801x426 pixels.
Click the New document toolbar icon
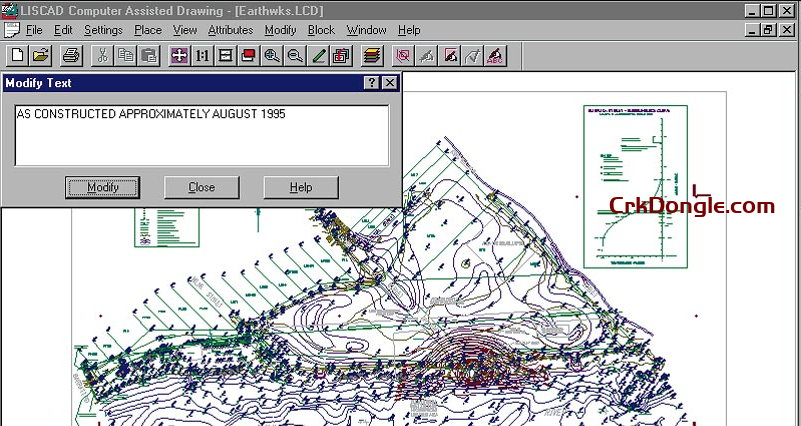click(x=17, y=54)
